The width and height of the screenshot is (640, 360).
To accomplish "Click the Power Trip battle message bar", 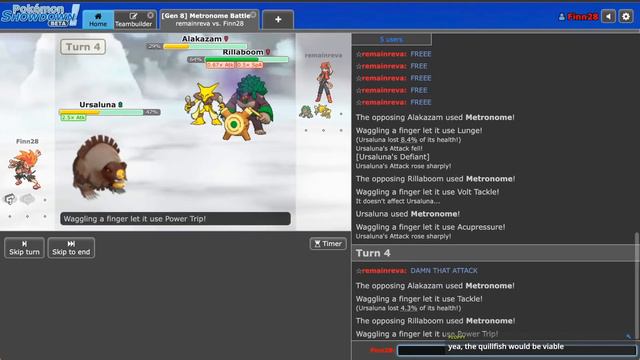I will click(176, 219).
